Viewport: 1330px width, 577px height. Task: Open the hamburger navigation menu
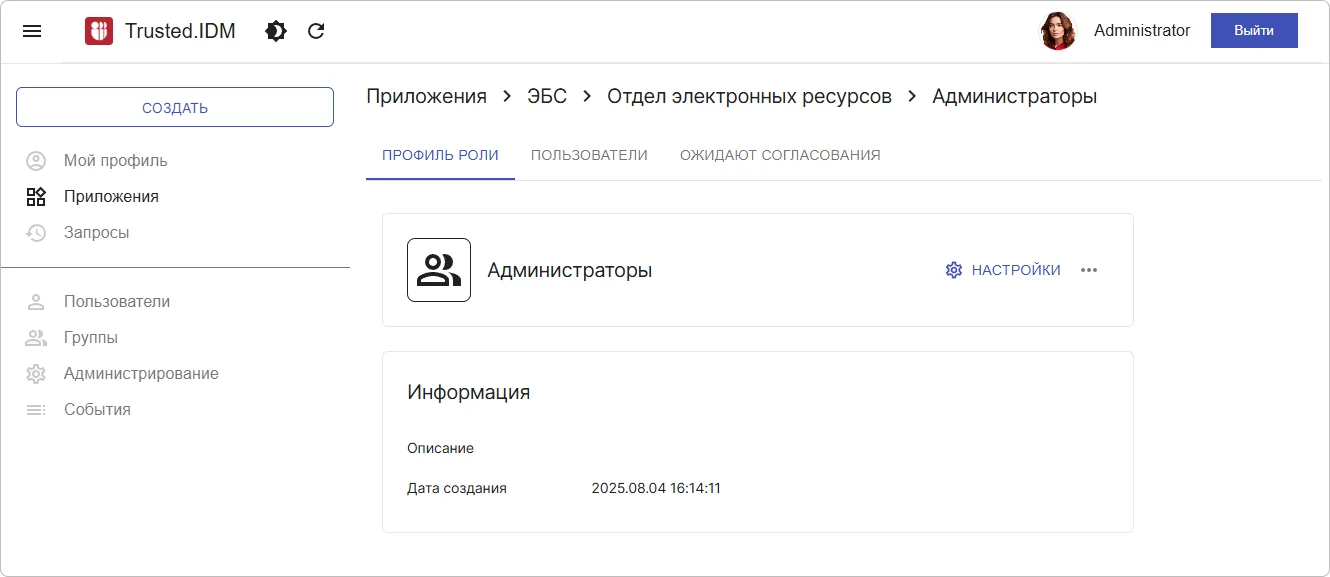pos(32,31)
